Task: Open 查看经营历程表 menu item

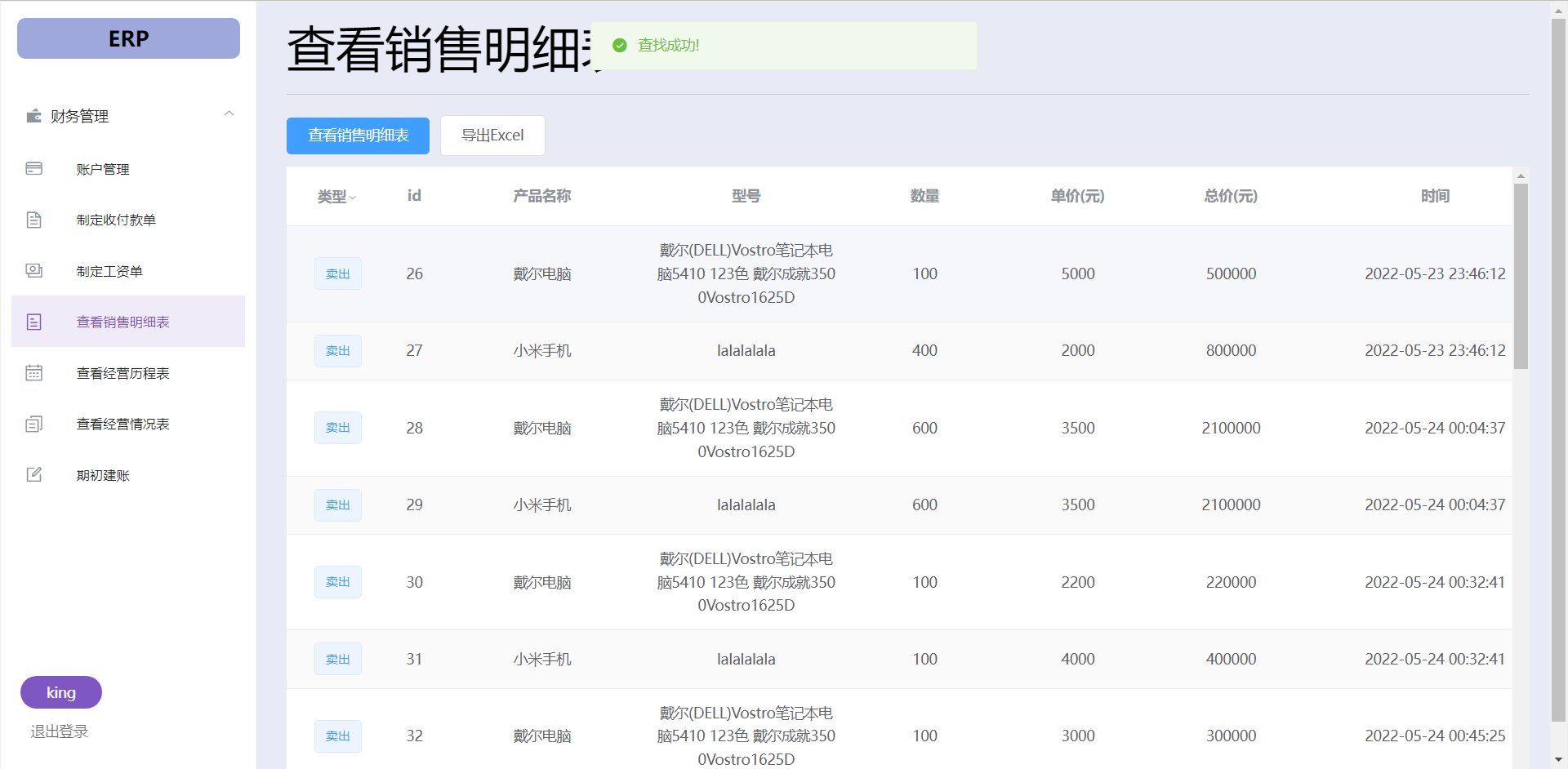Action: (x=128, y=373)
